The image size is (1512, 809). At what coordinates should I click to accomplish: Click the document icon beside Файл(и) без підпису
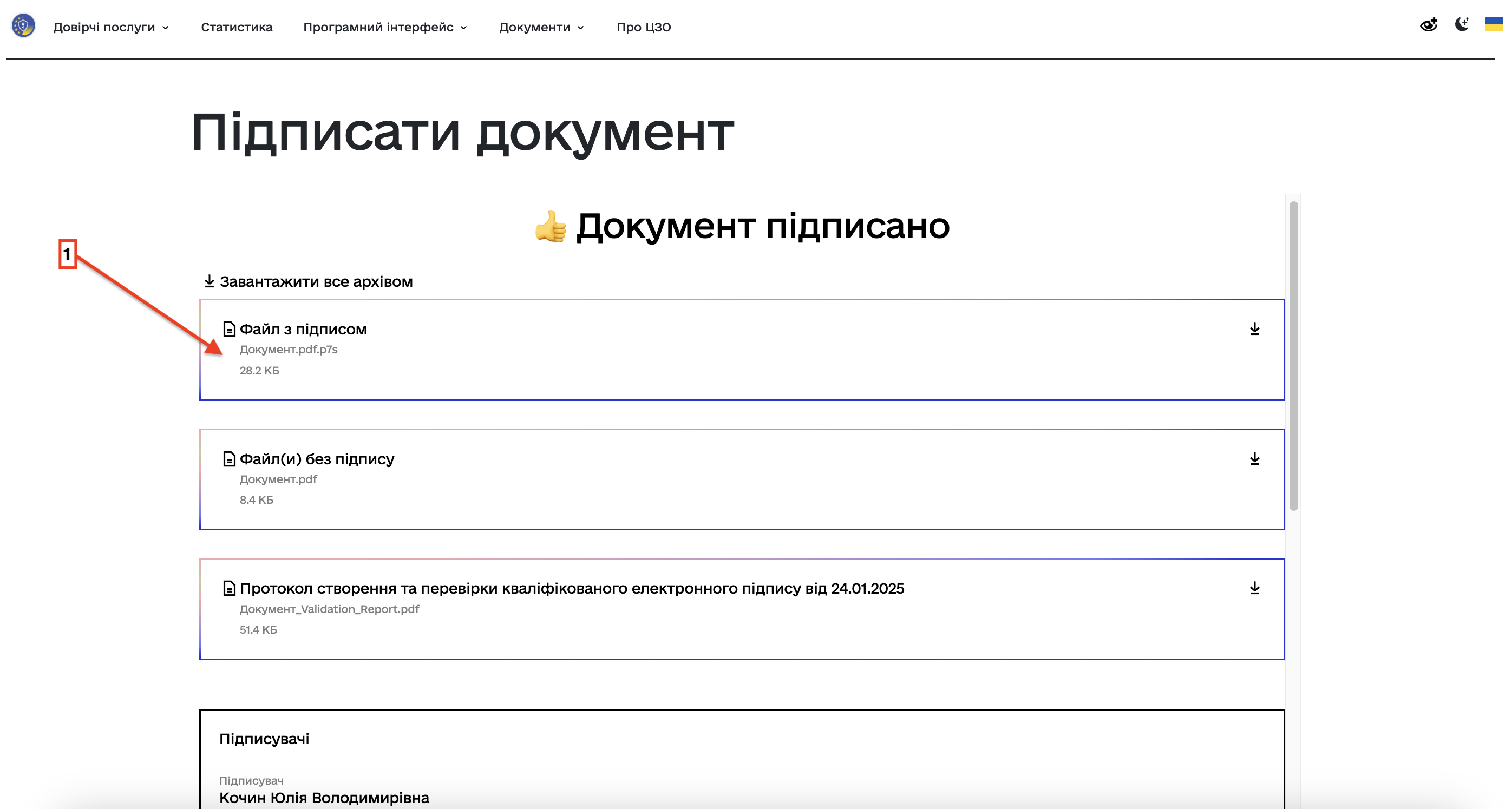229,459
